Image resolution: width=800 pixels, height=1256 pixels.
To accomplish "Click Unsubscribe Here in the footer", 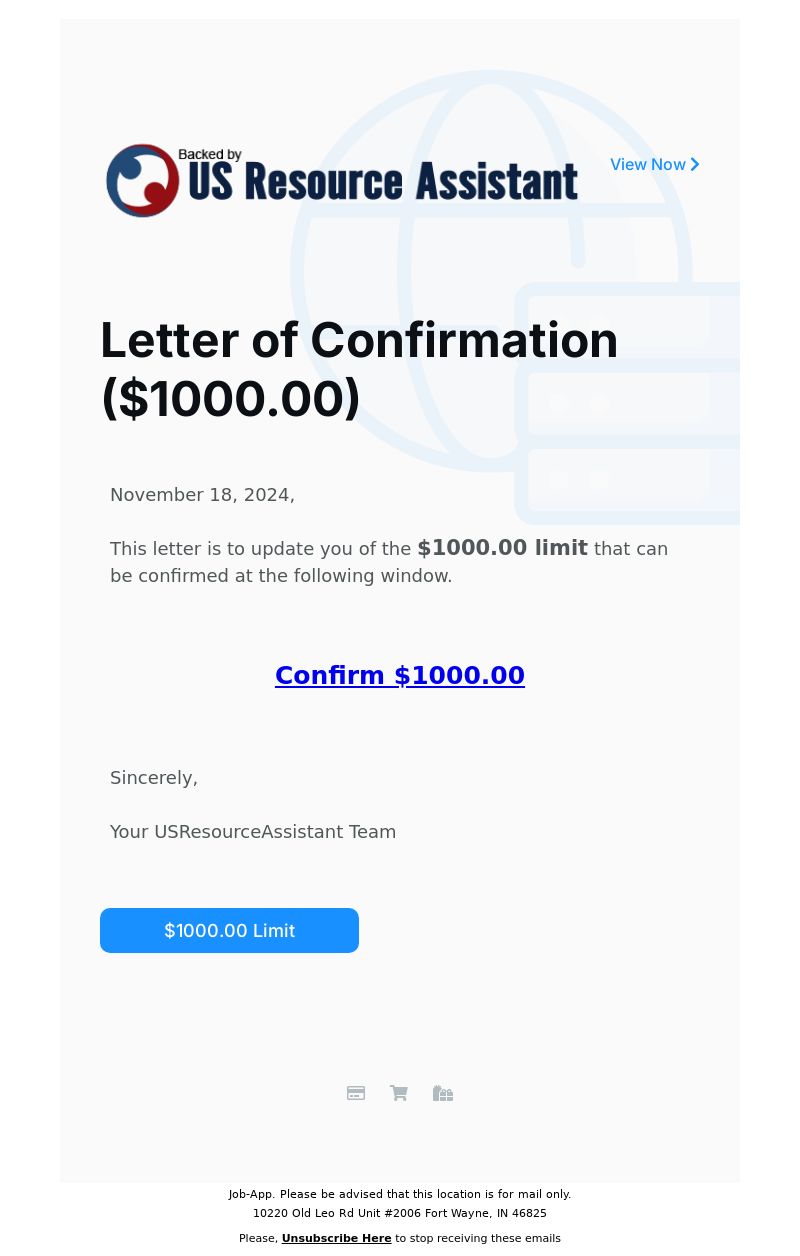I will click(336, 1238).
